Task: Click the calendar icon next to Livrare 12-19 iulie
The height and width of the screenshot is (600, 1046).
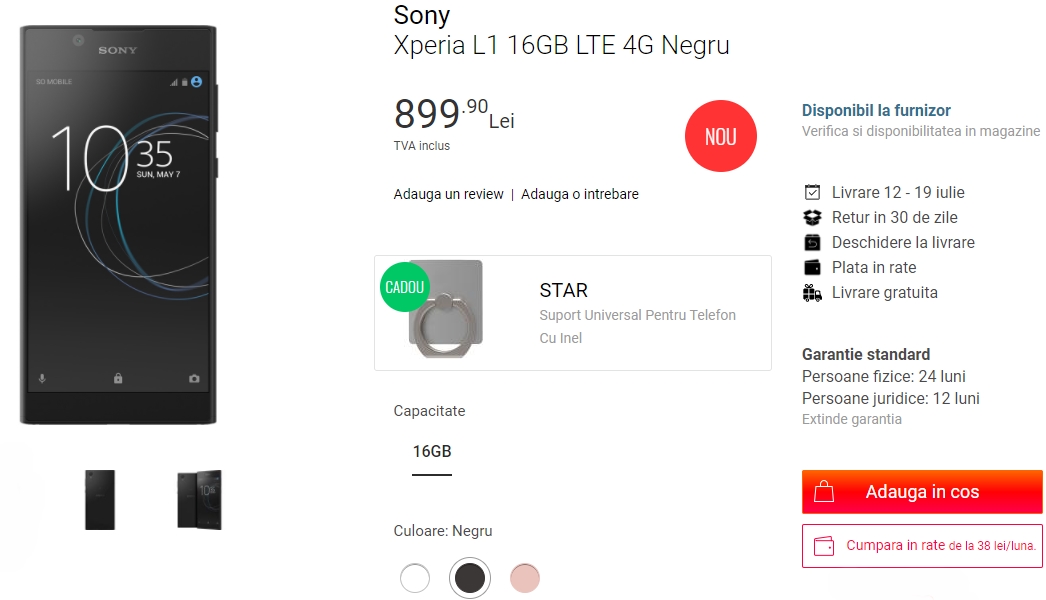Action: coord(813,191)
